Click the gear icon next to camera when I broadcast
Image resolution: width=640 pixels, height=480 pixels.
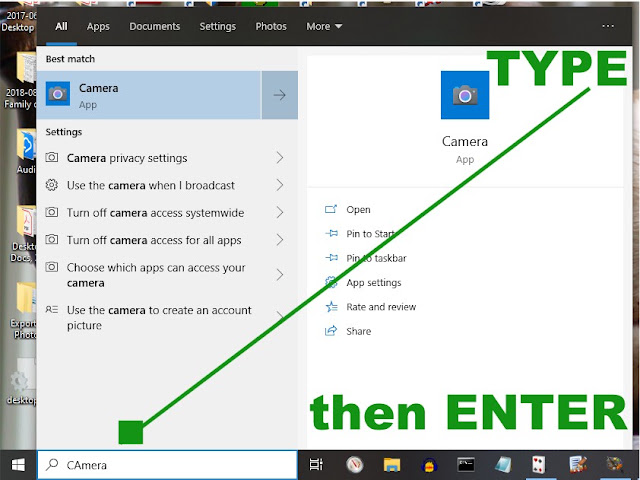tap(51, 185)
